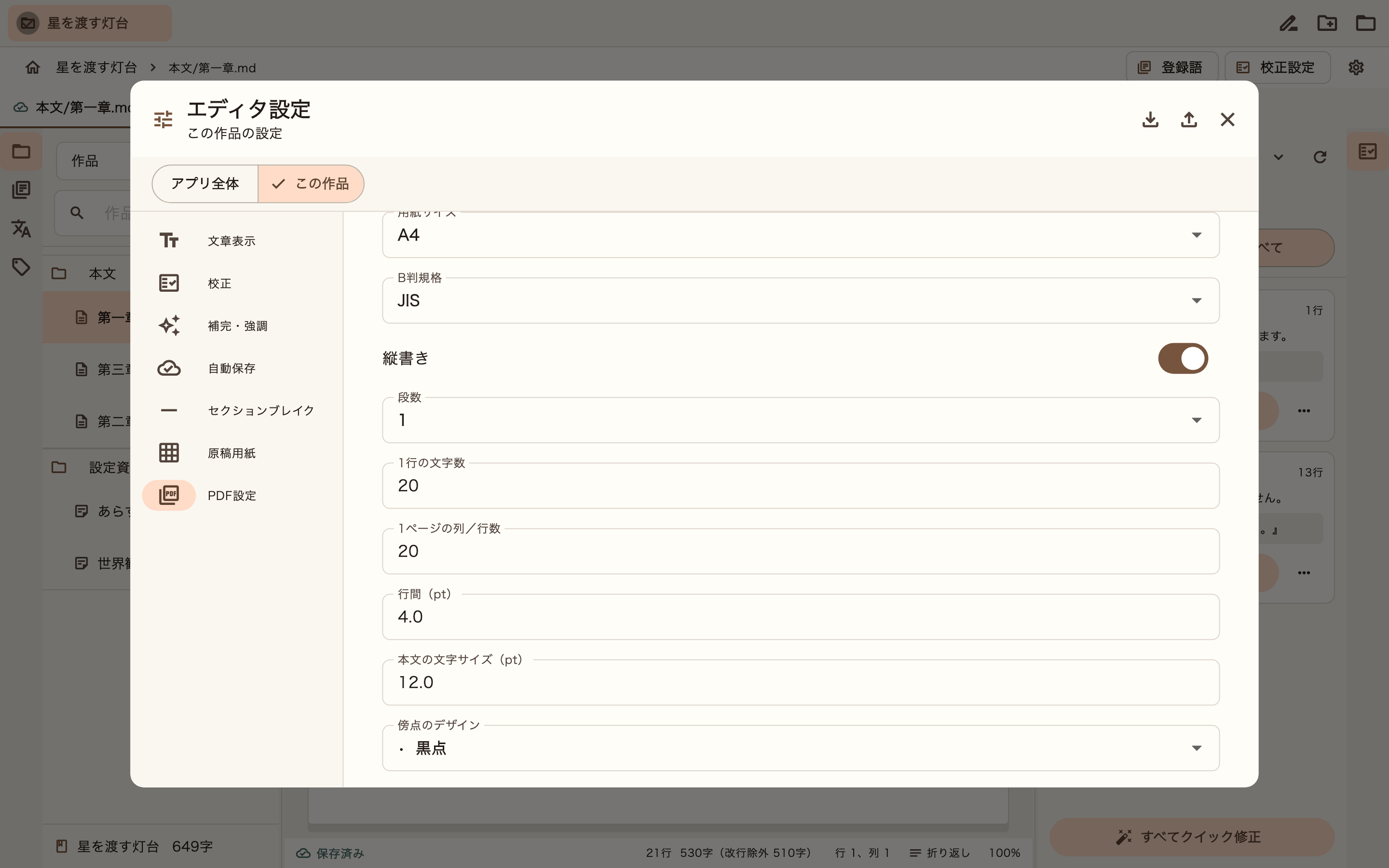This screenshot has width=1389, height=868.
Task: Select the 自動保存 menu label
Action: (x=232, y=368)
